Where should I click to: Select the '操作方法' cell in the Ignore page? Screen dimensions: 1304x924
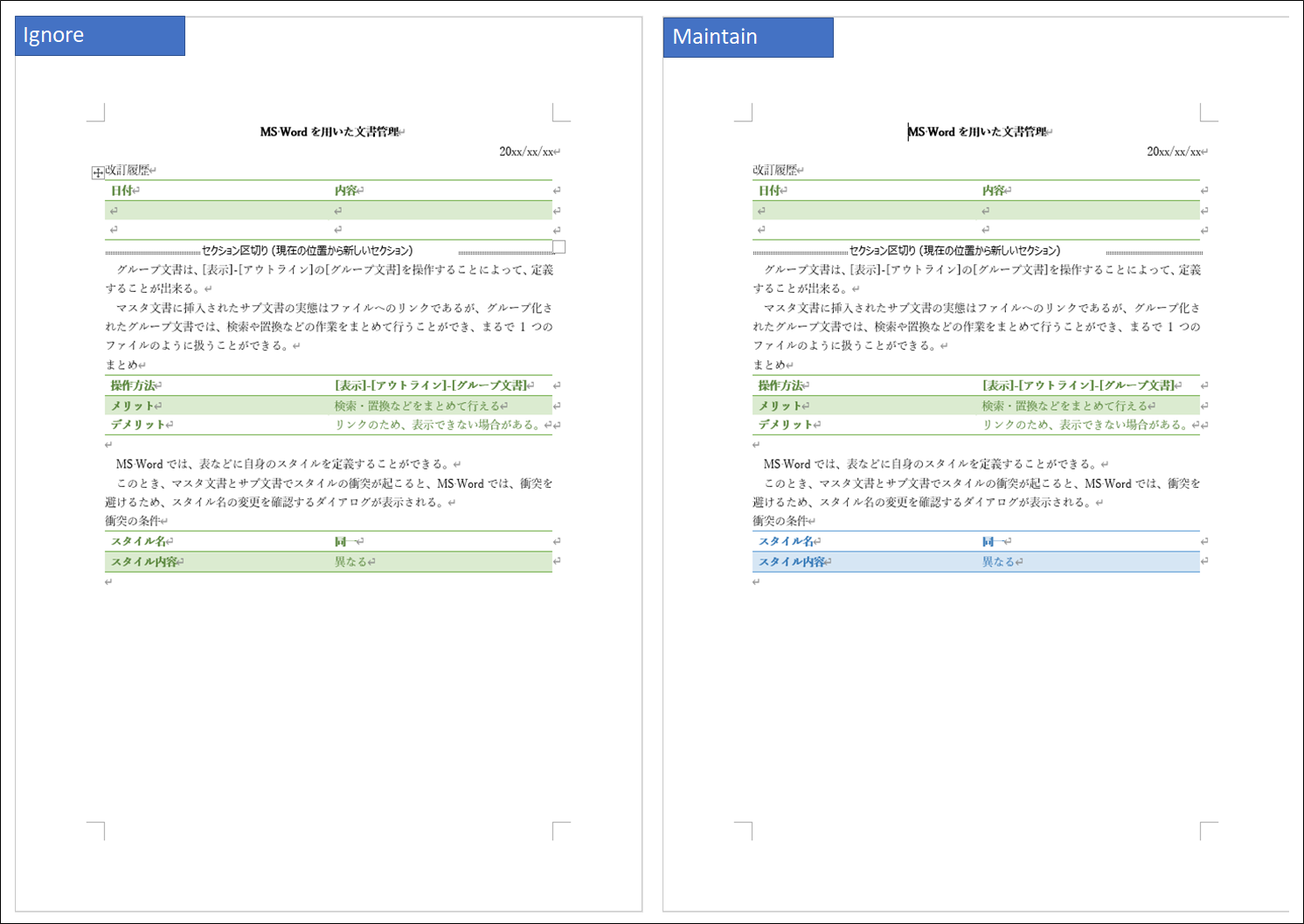pos(217,386)
